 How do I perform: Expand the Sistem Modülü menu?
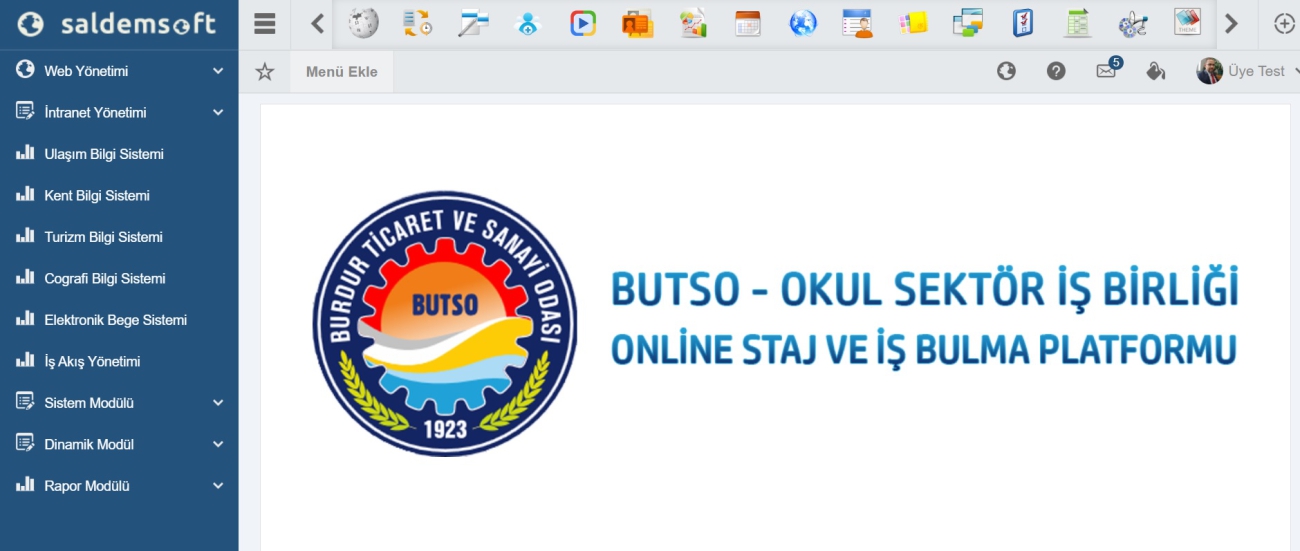pyautogui.click(x=119, y=403)
